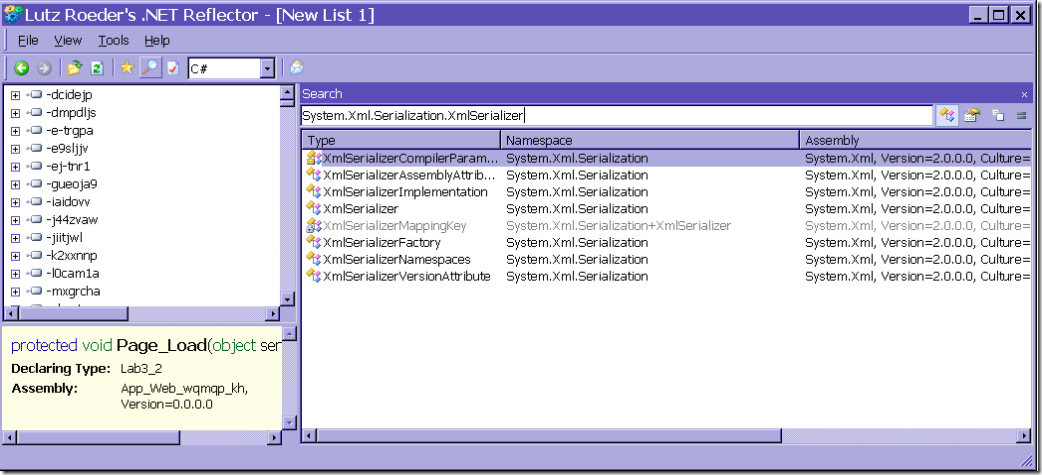
Task: Click left arrow of results horizontal scrollbar
Action: [x=309, y=436]
